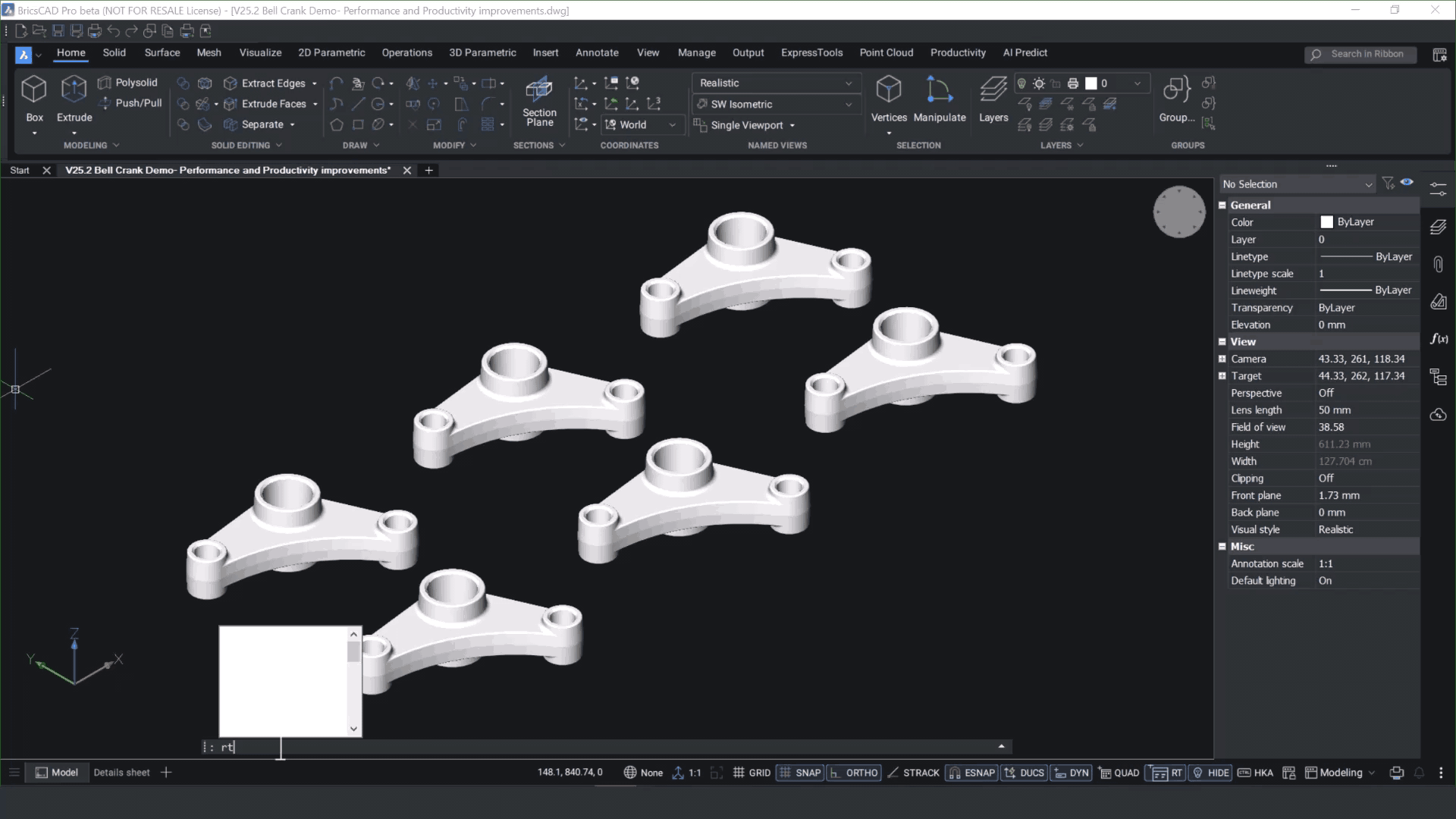Click the f(x) parameters icon in the sidebar
Viewport: 1456px width, 819px height.
1439,339
